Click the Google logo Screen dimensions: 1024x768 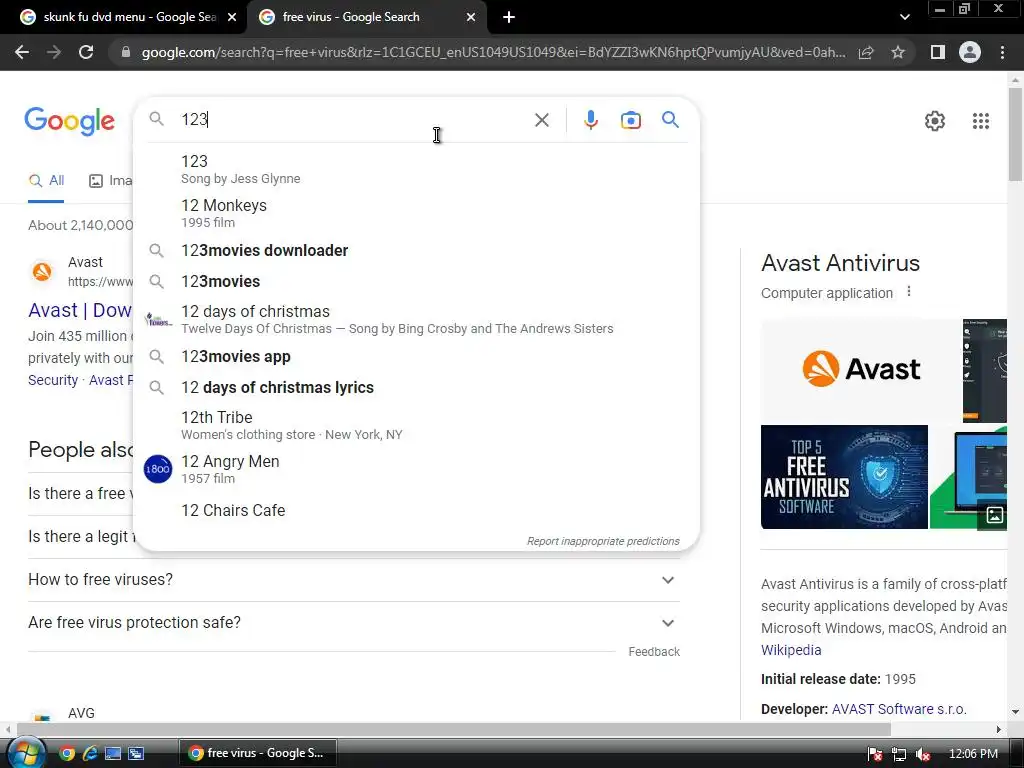click(69, 121)
